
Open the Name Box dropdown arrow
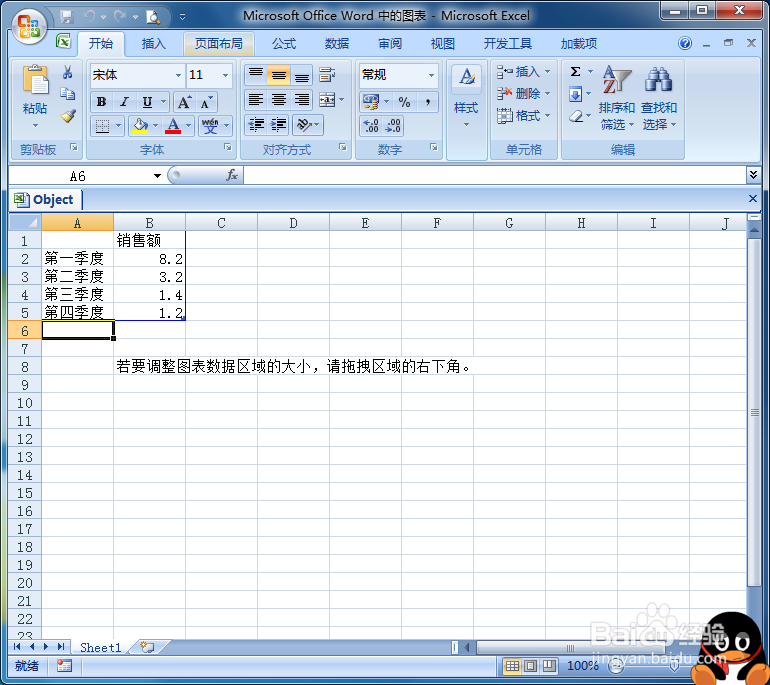coord(157,176)
